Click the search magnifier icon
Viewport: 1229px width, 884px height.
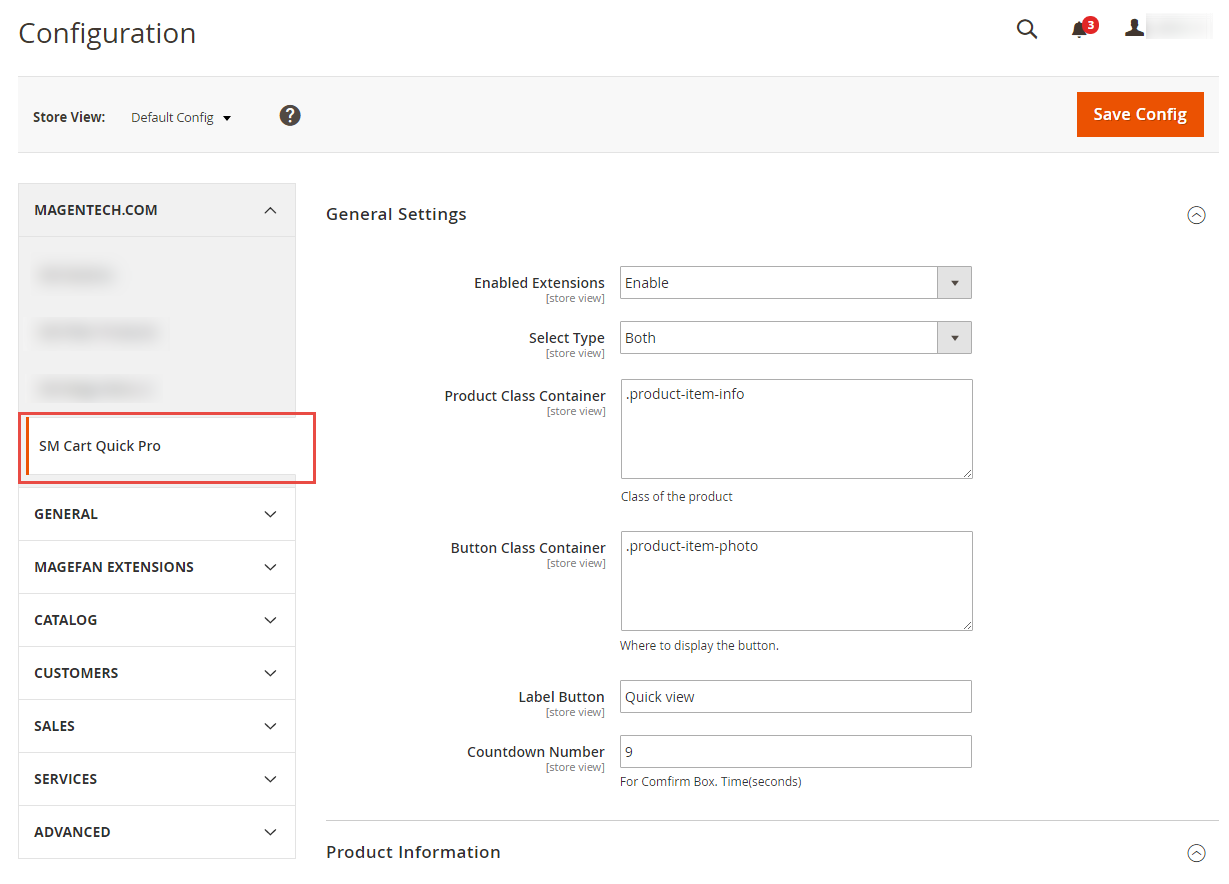1026,29
